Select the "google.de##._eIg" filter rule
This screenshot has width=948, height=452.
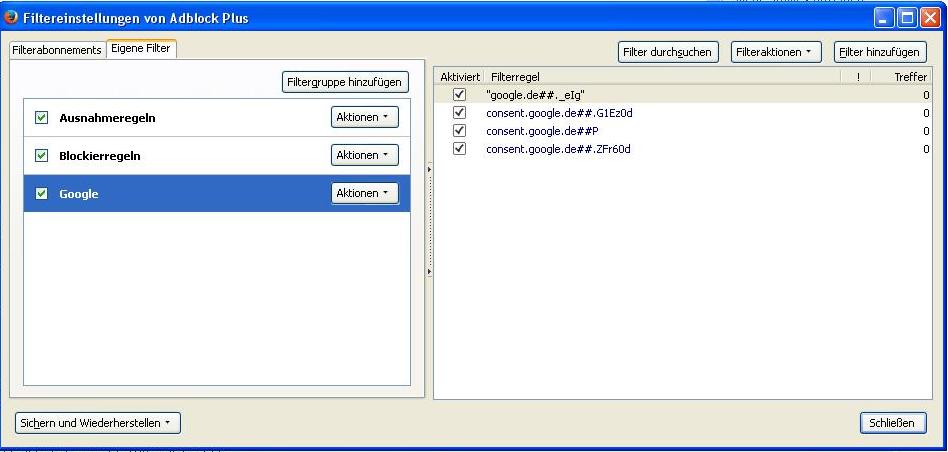pos(683,95)
